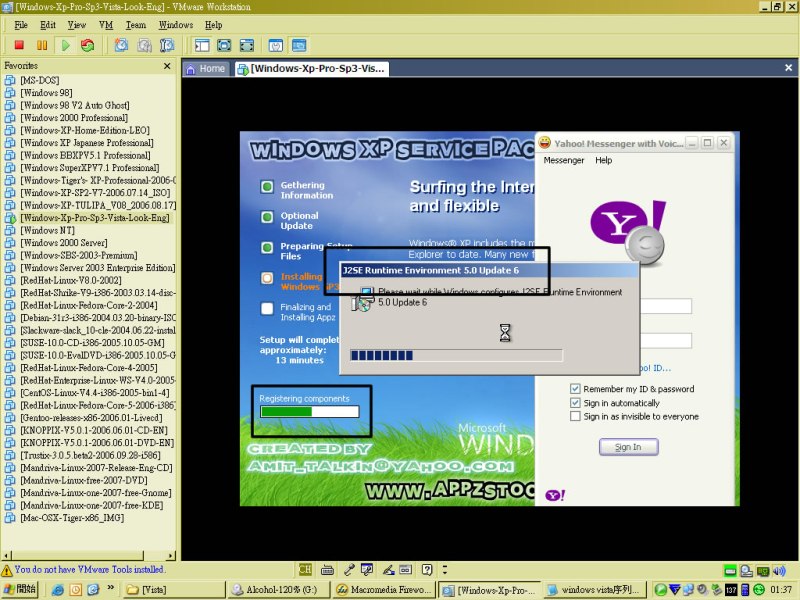Click the Yahoo password input field
Image resolution: width=800 pixels, height=600 pixels.
(x=666, y=341)
